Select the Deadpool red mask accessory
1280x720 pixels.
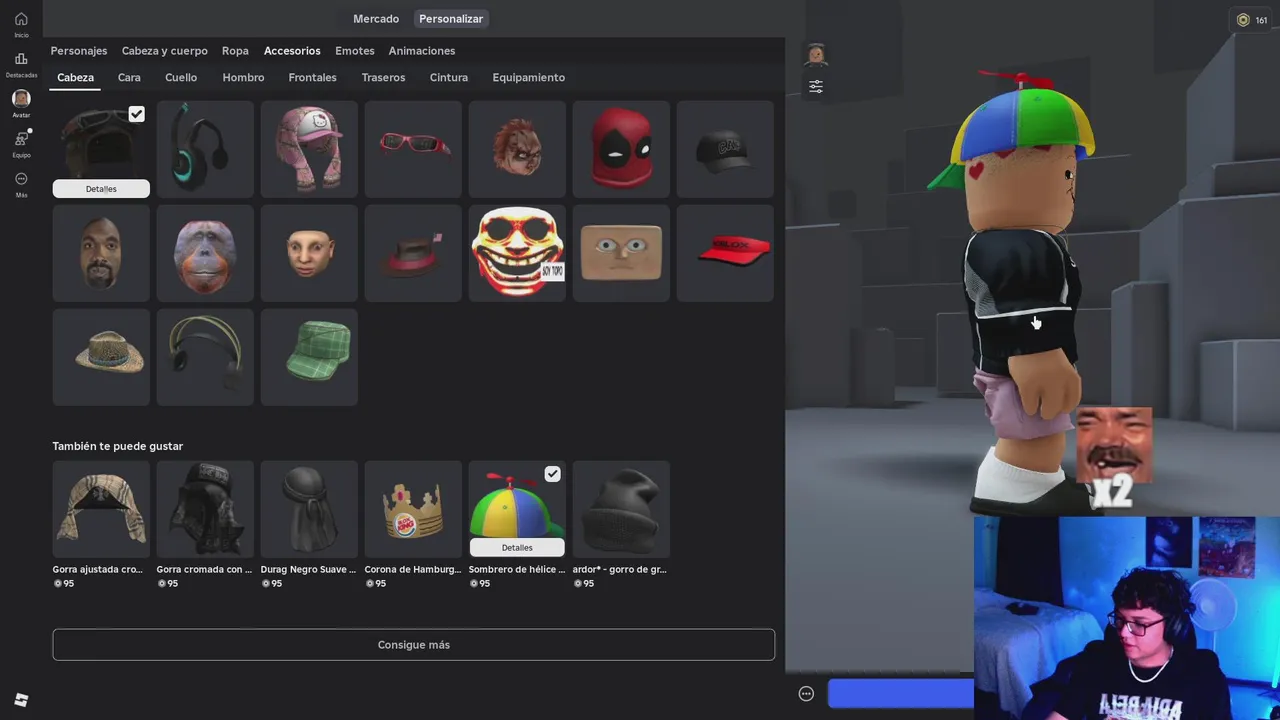pyautogui.click(x=621, y=149)
